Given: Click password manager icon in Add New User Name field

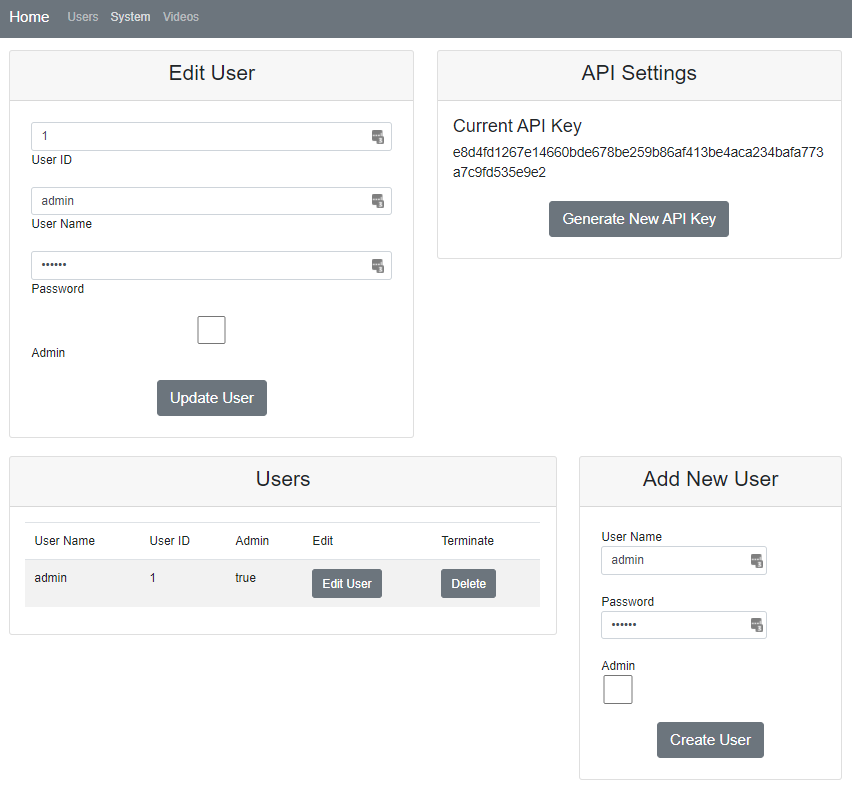Looking at the screenshot, I should [757, 561].
